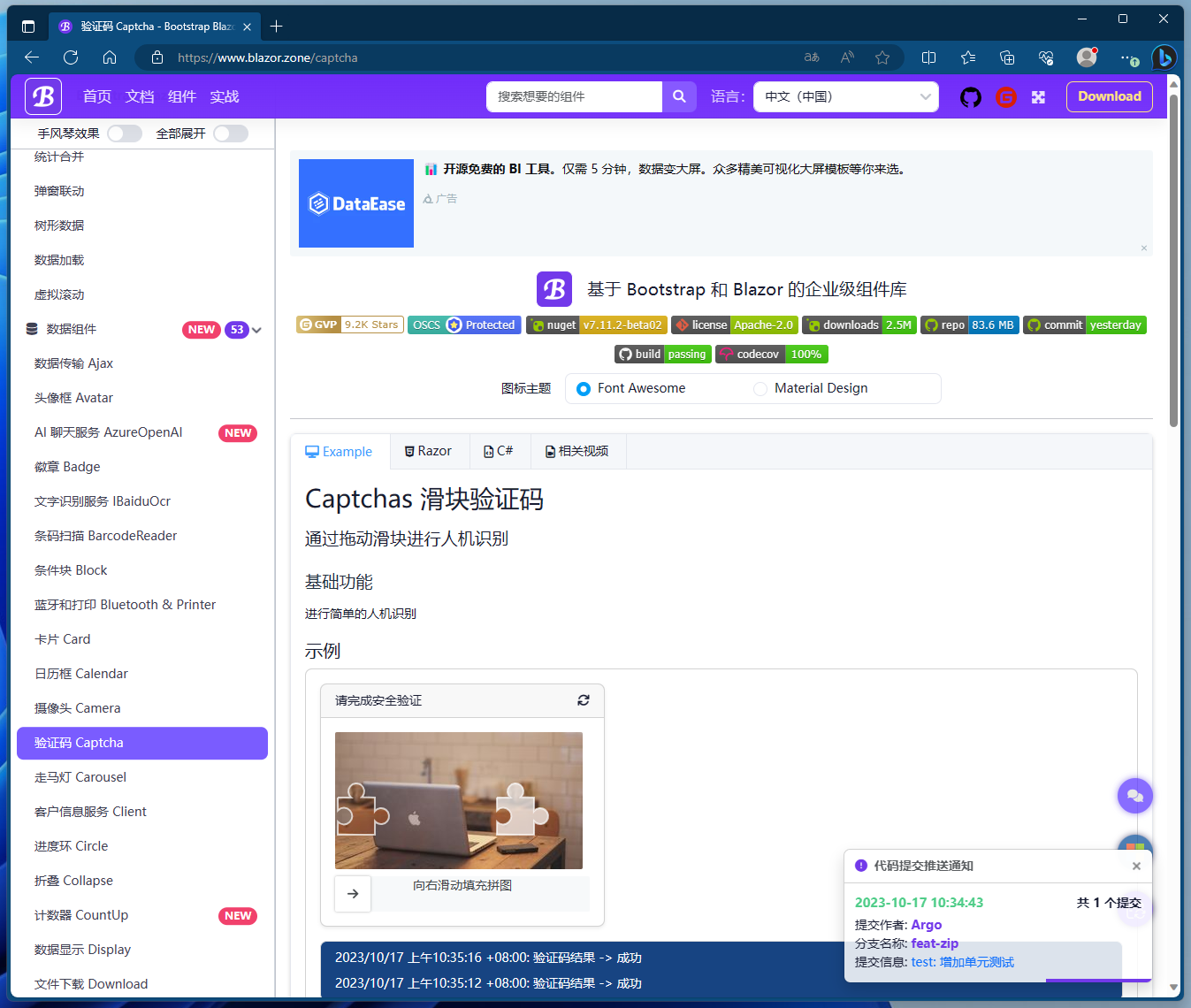The width and height of the screenshot is (1191, 1008).
Task: Click the Download button
Action: click(1109, 96)
